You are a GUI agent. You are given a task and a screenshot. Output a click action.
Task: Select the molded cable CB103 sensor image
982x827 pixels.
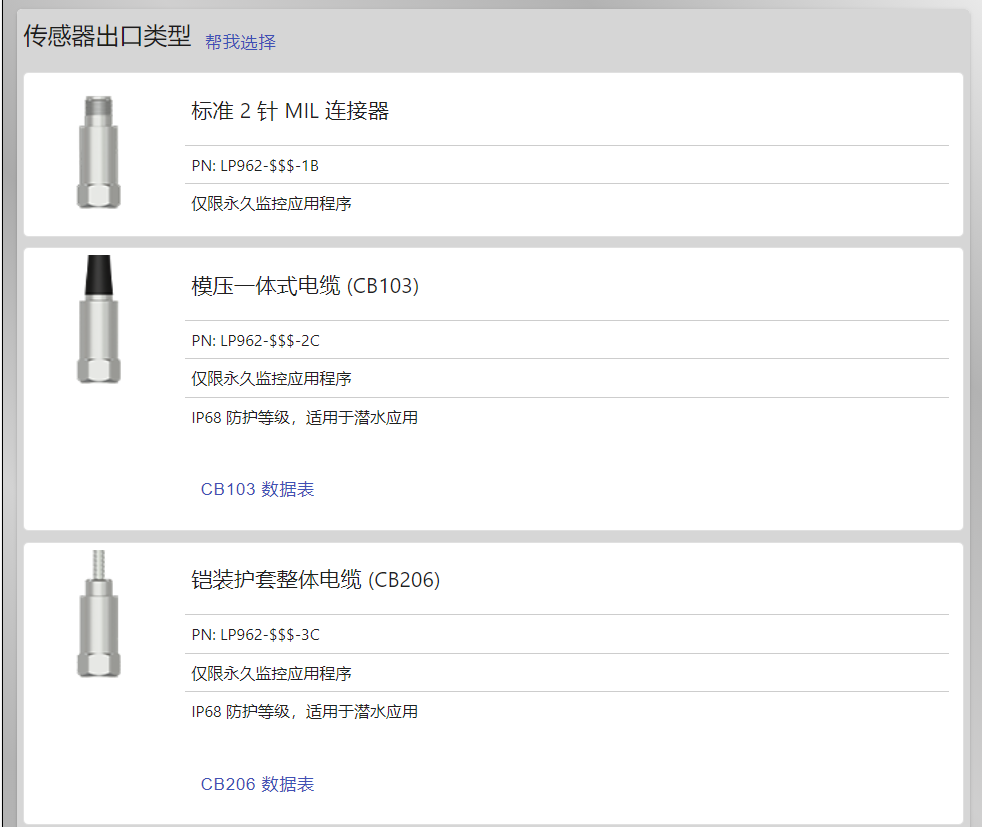98,319
